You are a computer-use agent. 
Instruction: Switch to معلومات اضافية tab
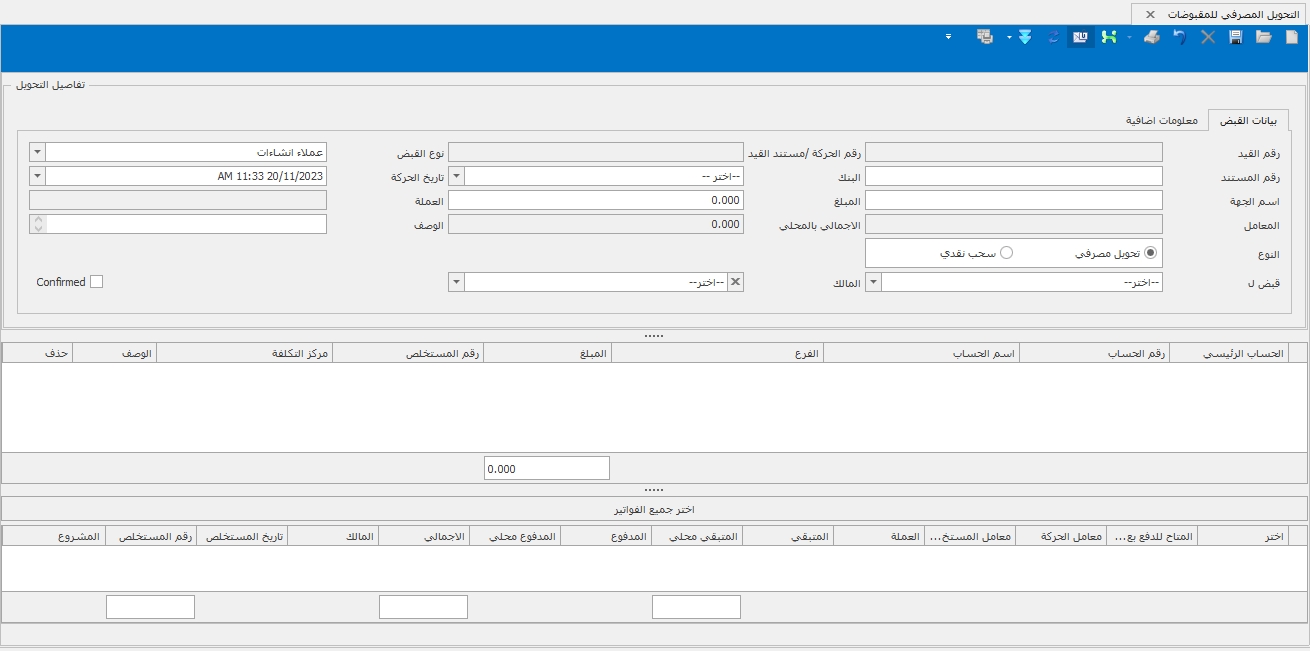(x=1160, y=120)
